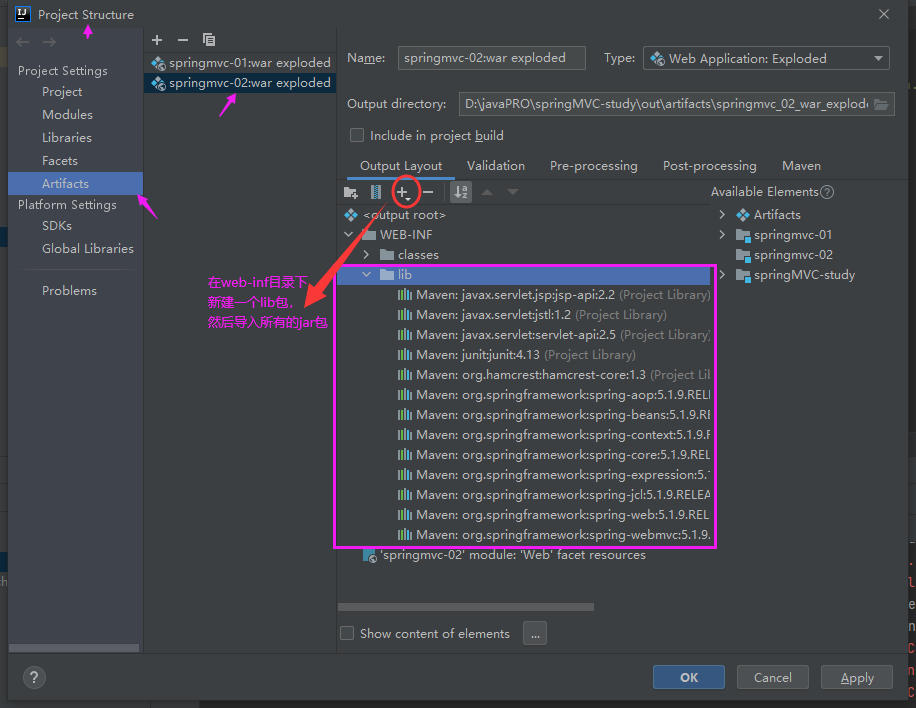This screenshot has width=916, height=708.
Task: Click the output root icon
Action: point(351,215)
